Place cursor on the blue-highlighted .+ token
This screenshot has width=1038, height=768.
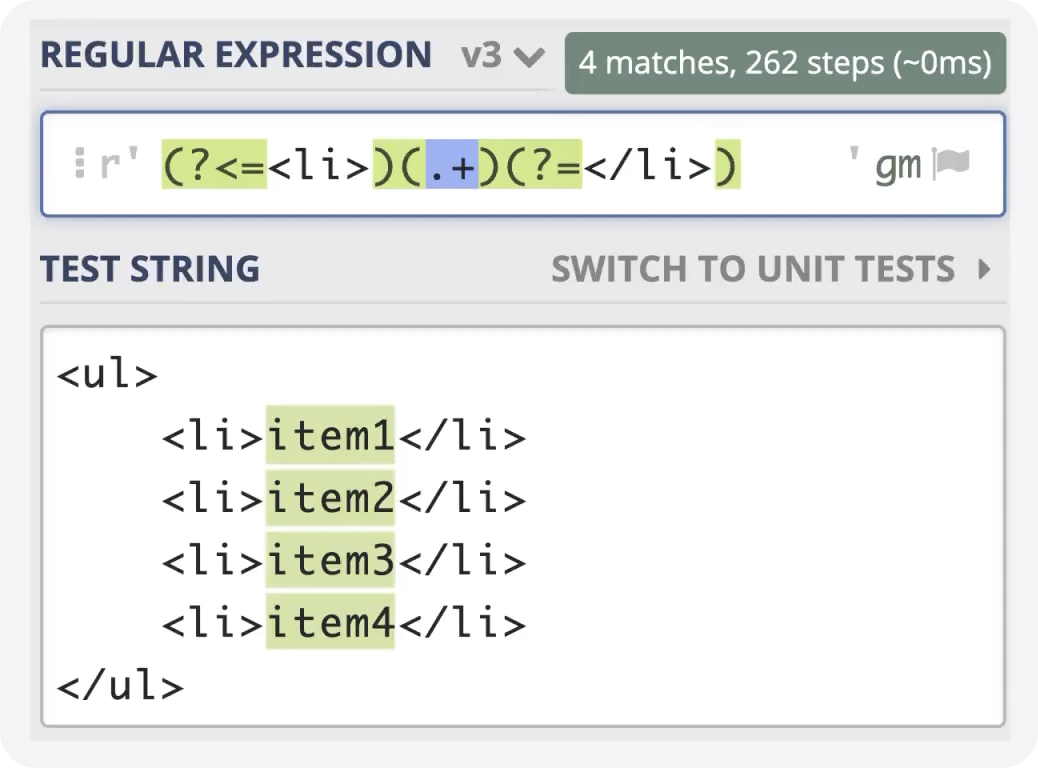451,165
